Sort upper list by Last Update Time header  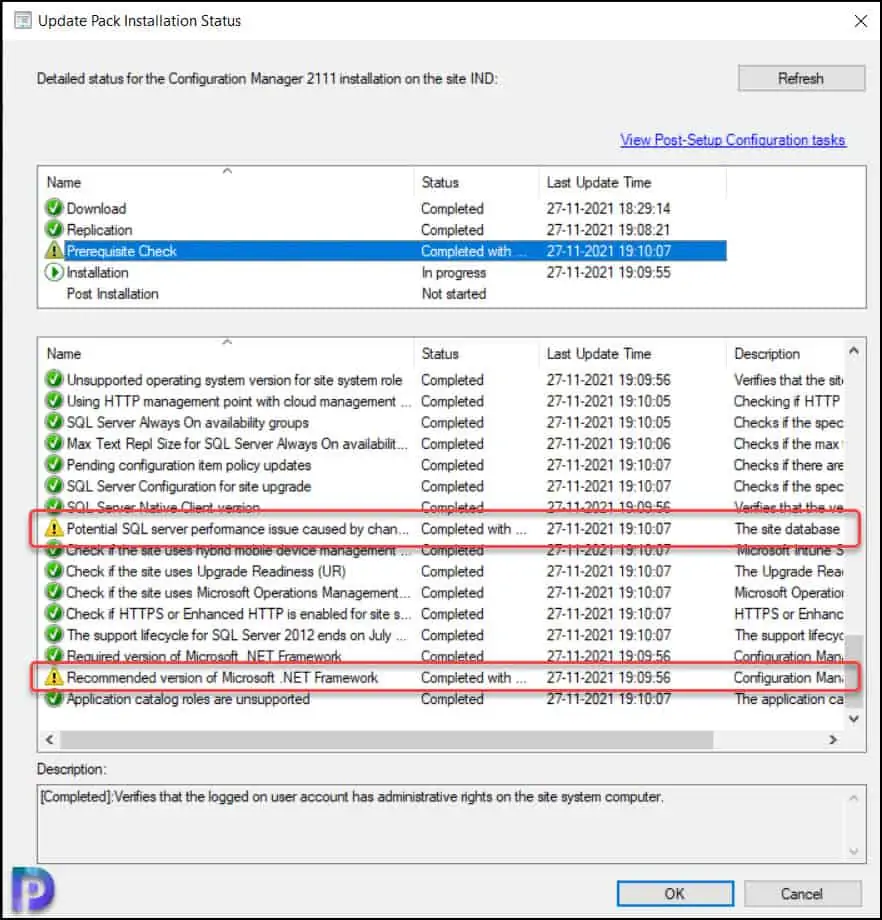coord(632,182)
